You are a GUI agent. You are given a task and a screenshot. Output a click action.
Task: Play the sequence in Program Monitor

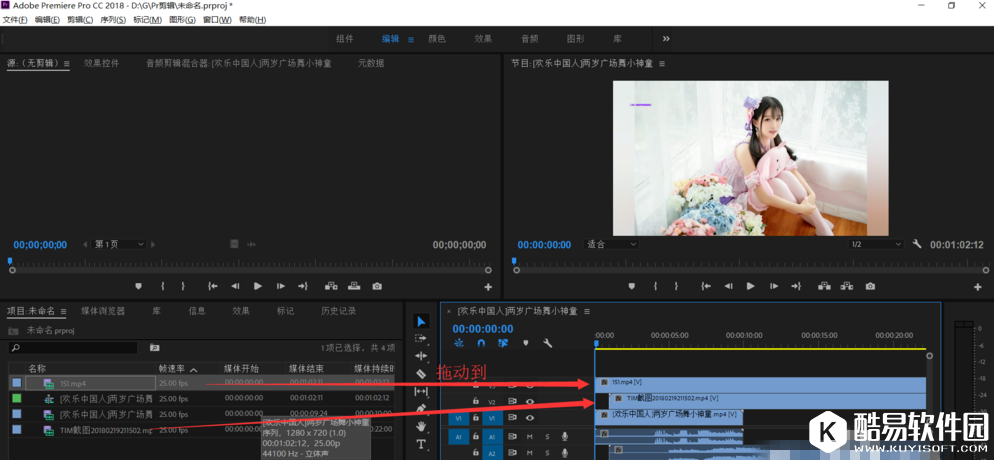[750, 286]
